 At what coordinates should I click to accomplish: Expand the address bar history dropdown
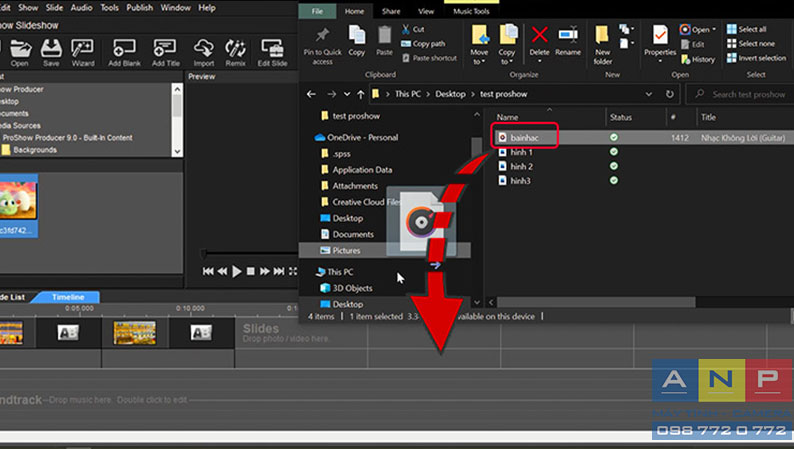tap(649, 94)
